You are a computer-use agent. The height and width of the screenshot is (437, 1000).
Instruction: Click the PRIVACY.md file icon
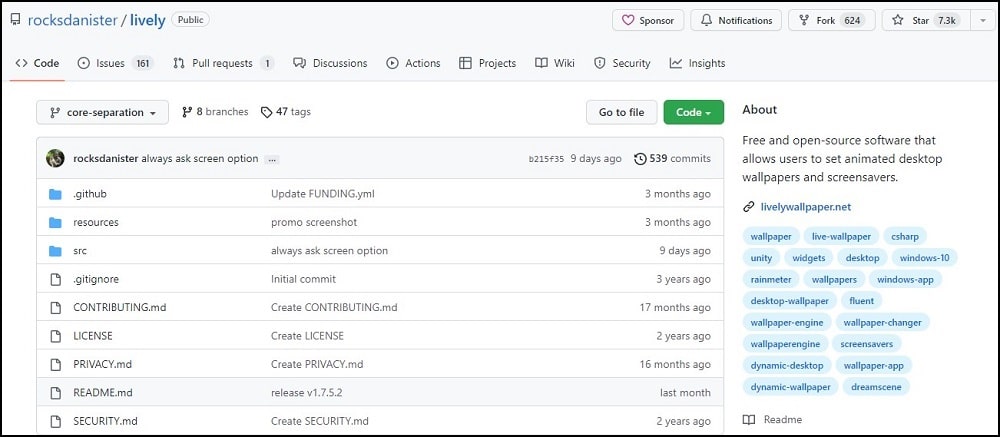pos(55,364)
